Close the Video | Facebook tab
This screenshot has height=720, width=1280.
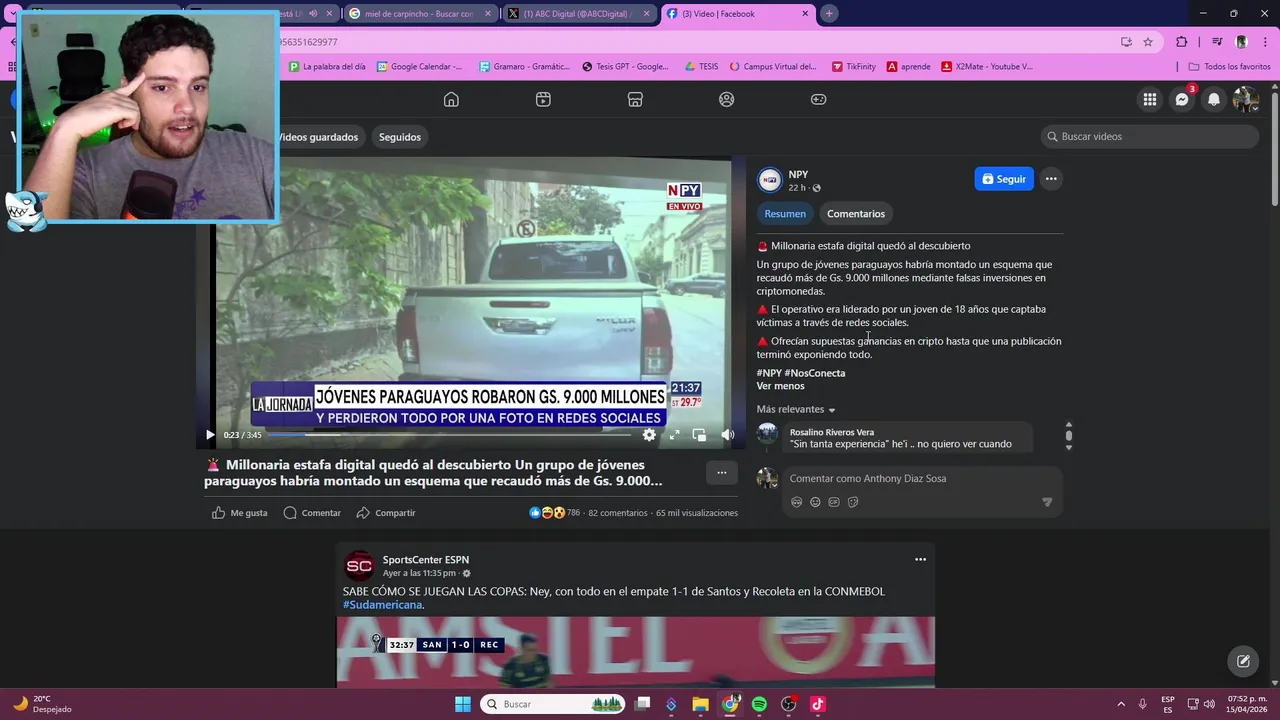pyautogui.click(x=805, y=14)
